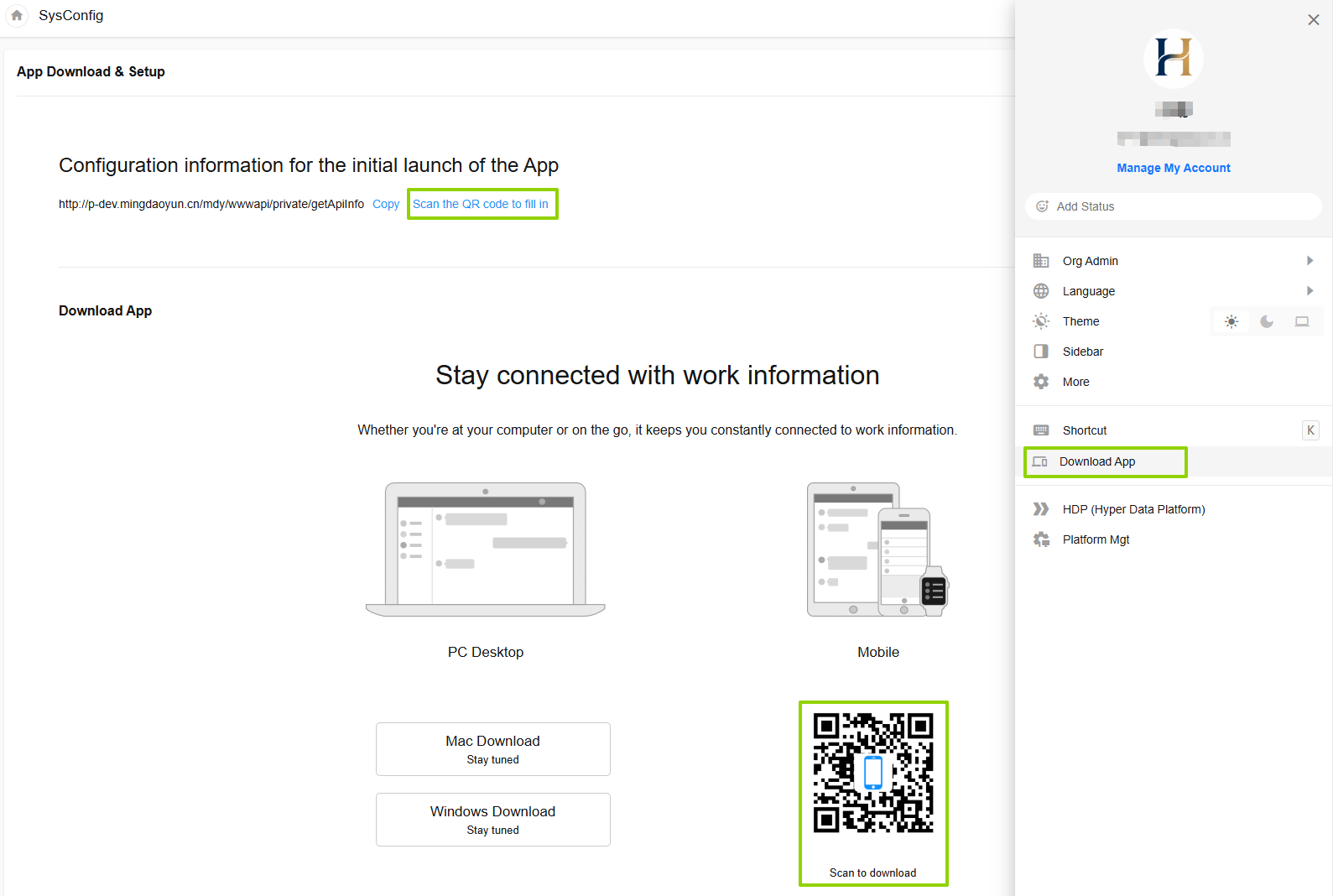Click Scan the QR code to fill in
Screen dimensions: 1333x896
[x=481, y=204]
